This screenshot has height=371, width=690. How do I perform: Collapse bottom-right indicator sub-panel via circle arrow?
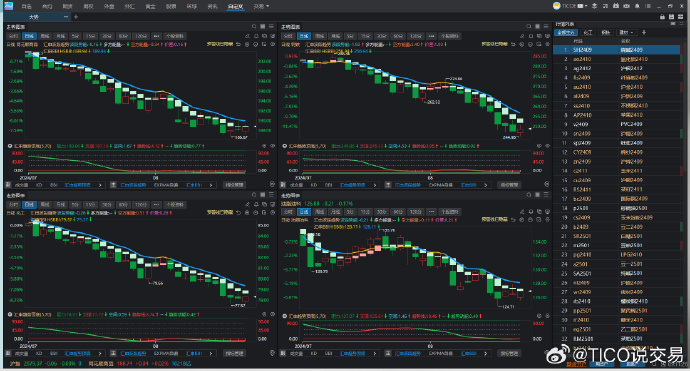pos(285,316)
